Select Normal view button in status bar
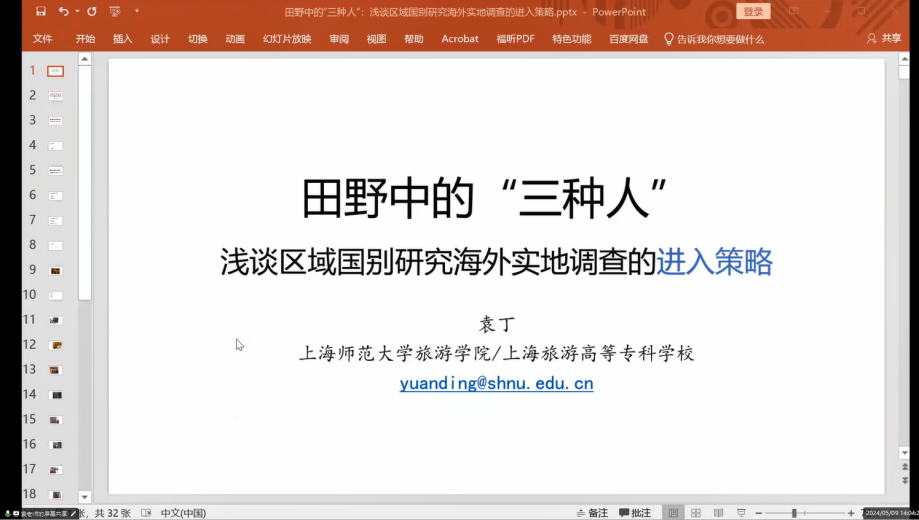 click(672, 513)
